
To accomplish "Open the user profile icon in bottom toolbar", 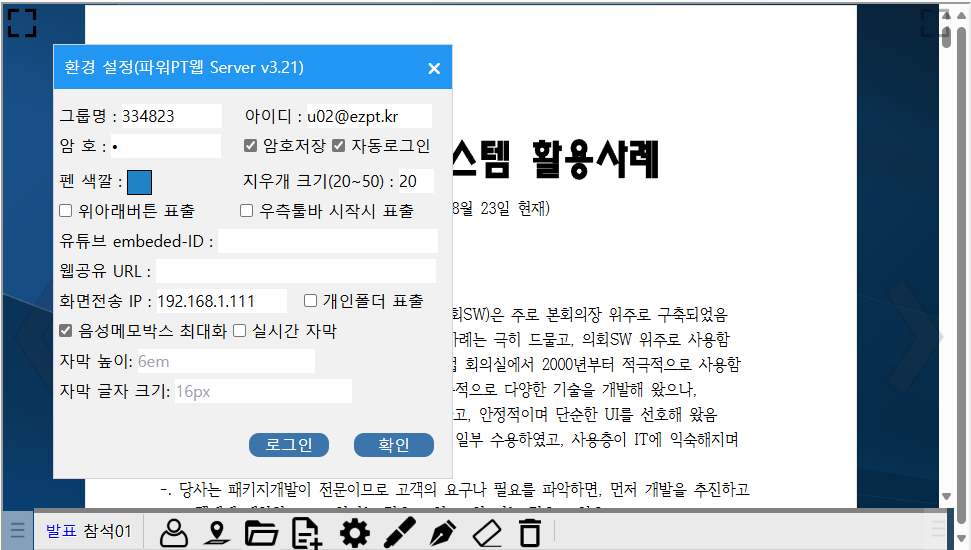I will pos(174,533).
